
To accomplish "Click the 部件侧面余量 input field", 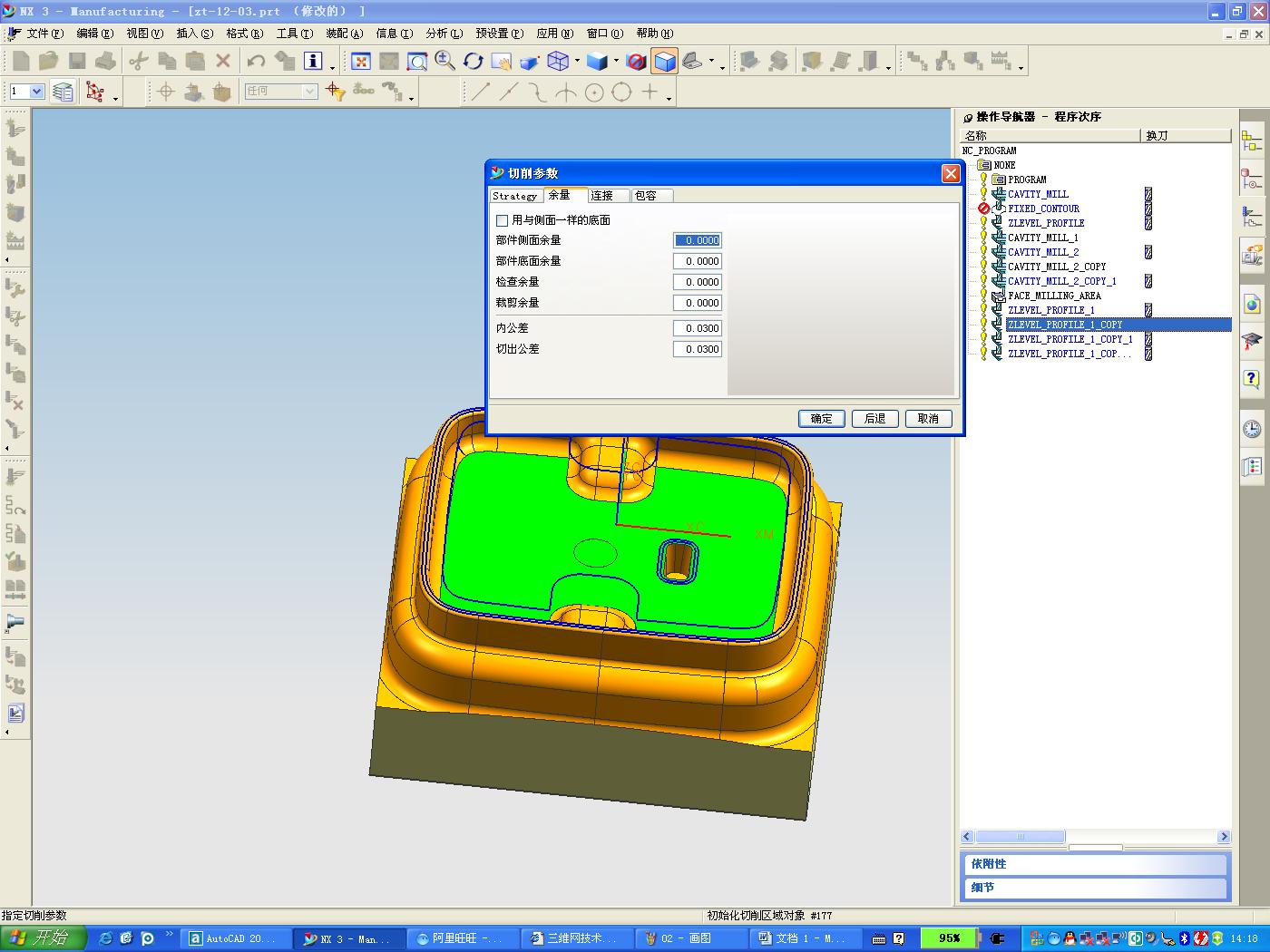I will click(698, 240).
